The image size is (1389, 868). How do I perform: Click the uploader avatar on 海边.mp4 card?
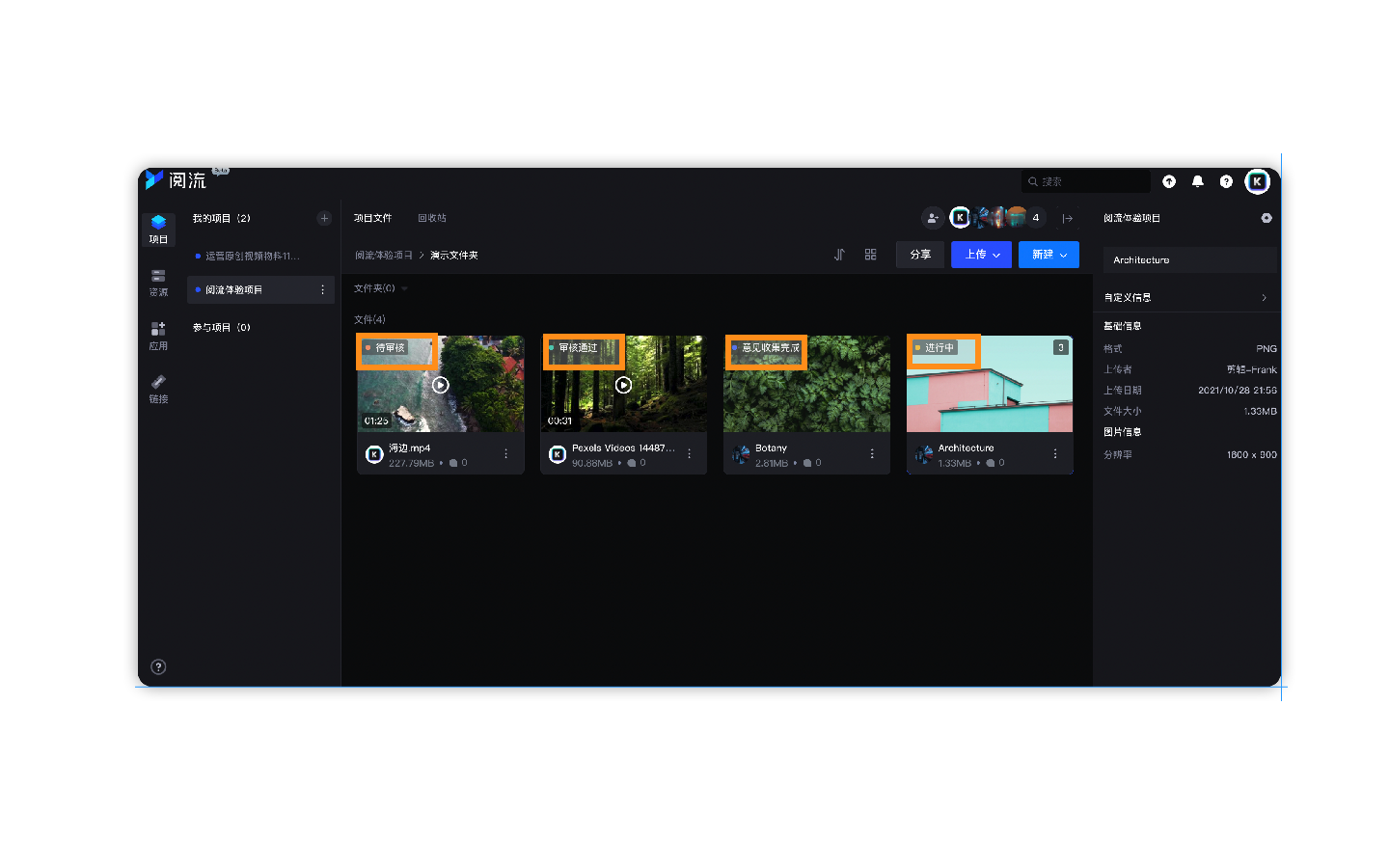point(374,454)
